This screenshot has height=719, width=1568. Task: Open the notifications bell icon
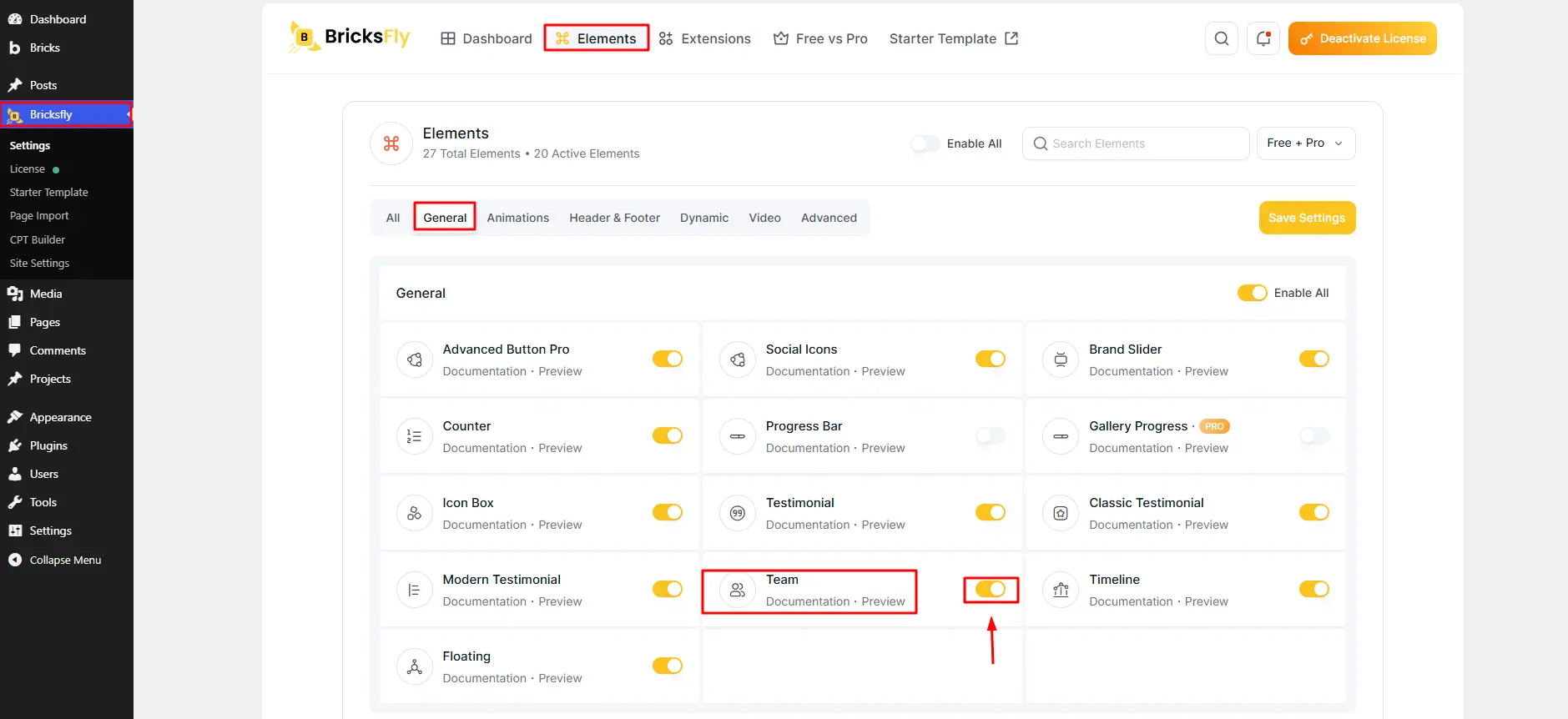tap(1263, 38)
